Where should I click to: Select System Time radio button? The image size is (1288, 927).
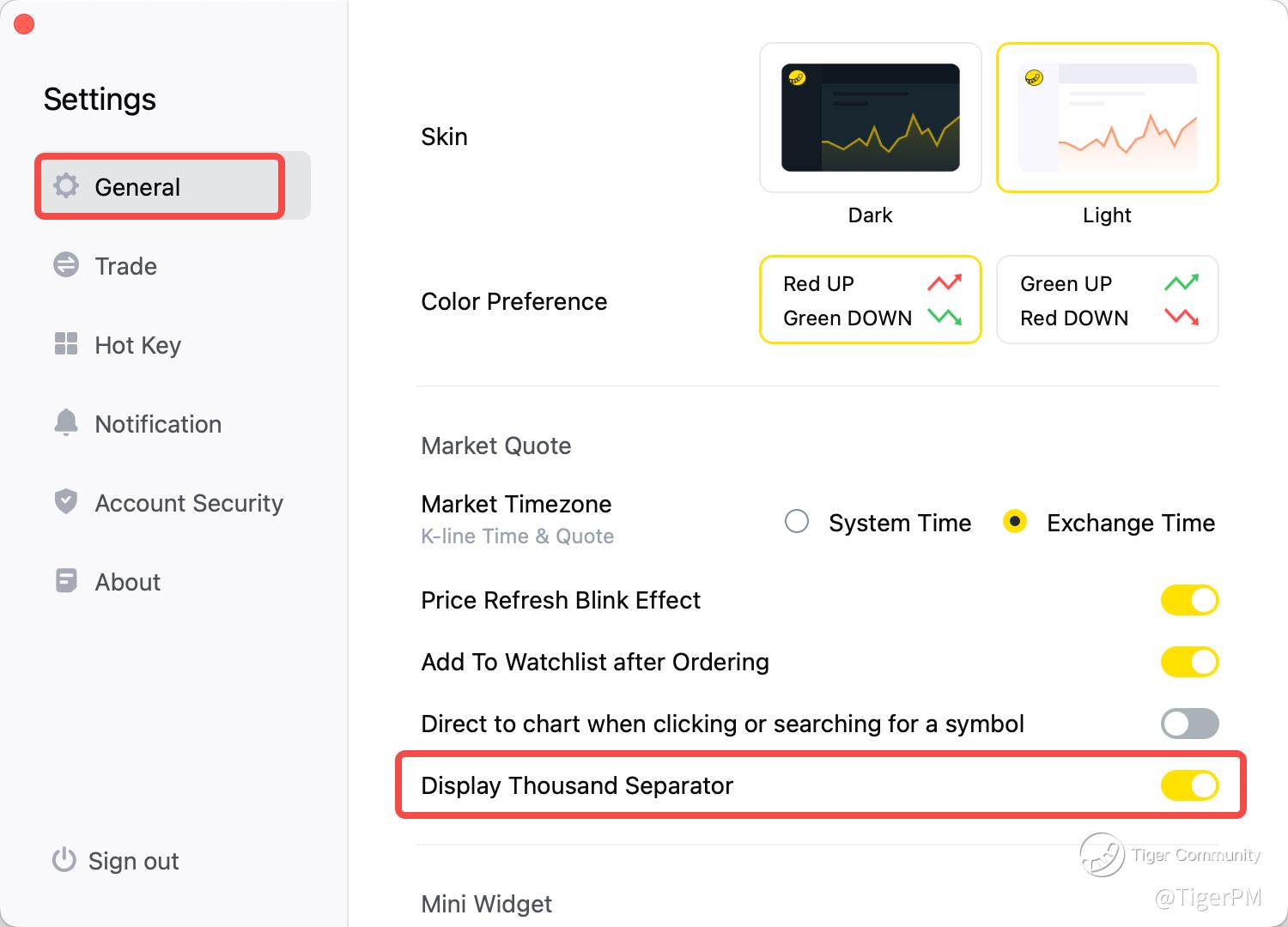tap(797, 522)
